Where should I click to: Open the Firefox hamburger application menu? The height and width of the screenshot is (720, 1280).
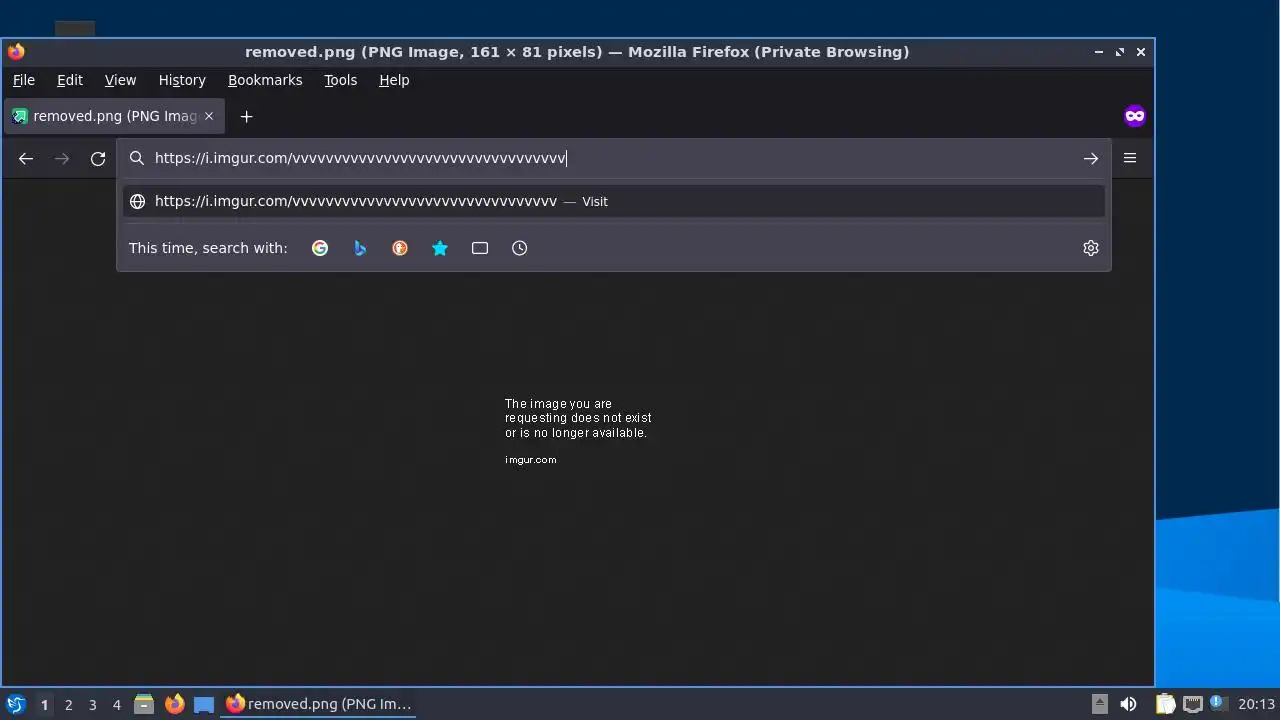pos(1130,158)
